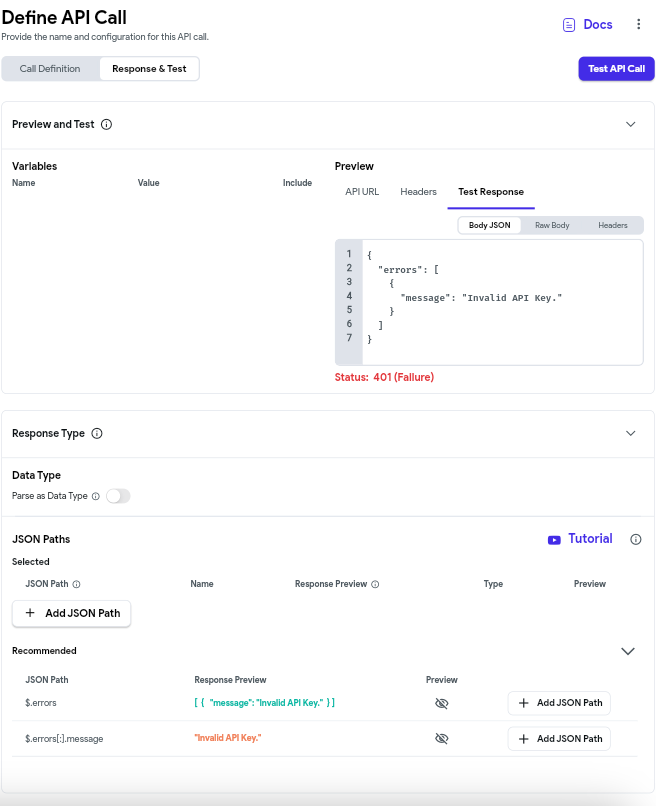This screenshot has height=806, width=656.
Task: Click the info icon right of Tutorial
Action: point(636,539)
